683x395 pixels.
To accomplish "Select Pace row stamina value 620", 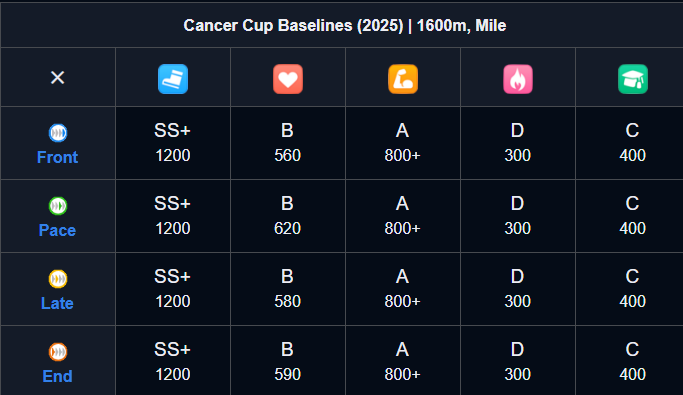I will click(287, 228).
